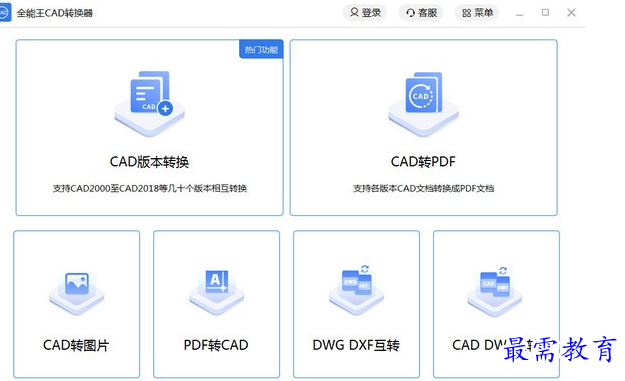Image resolution: width=625 pixels, height=381 pixels.
Task: Open the 登录 login button
Action: 365,13
